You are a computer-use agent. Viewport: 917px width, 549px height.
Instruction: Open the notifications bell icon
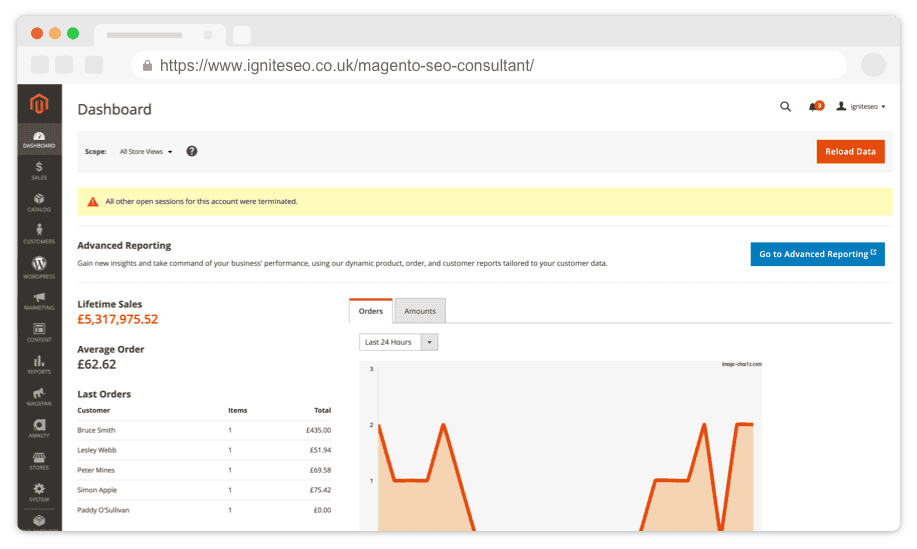pos(815,106)
